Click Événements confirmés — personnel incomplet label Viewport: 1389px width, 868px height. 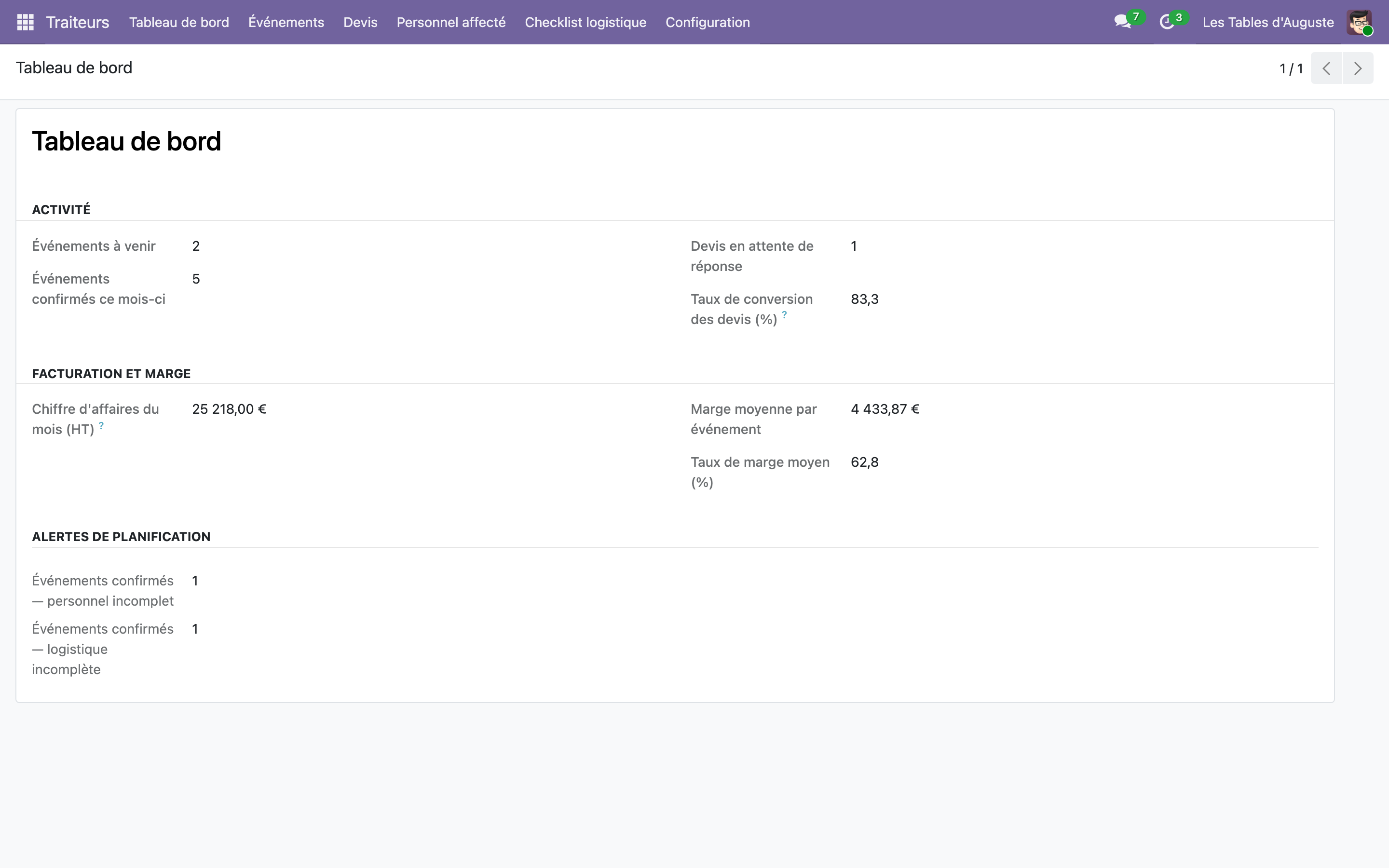(x=103, y=591)
